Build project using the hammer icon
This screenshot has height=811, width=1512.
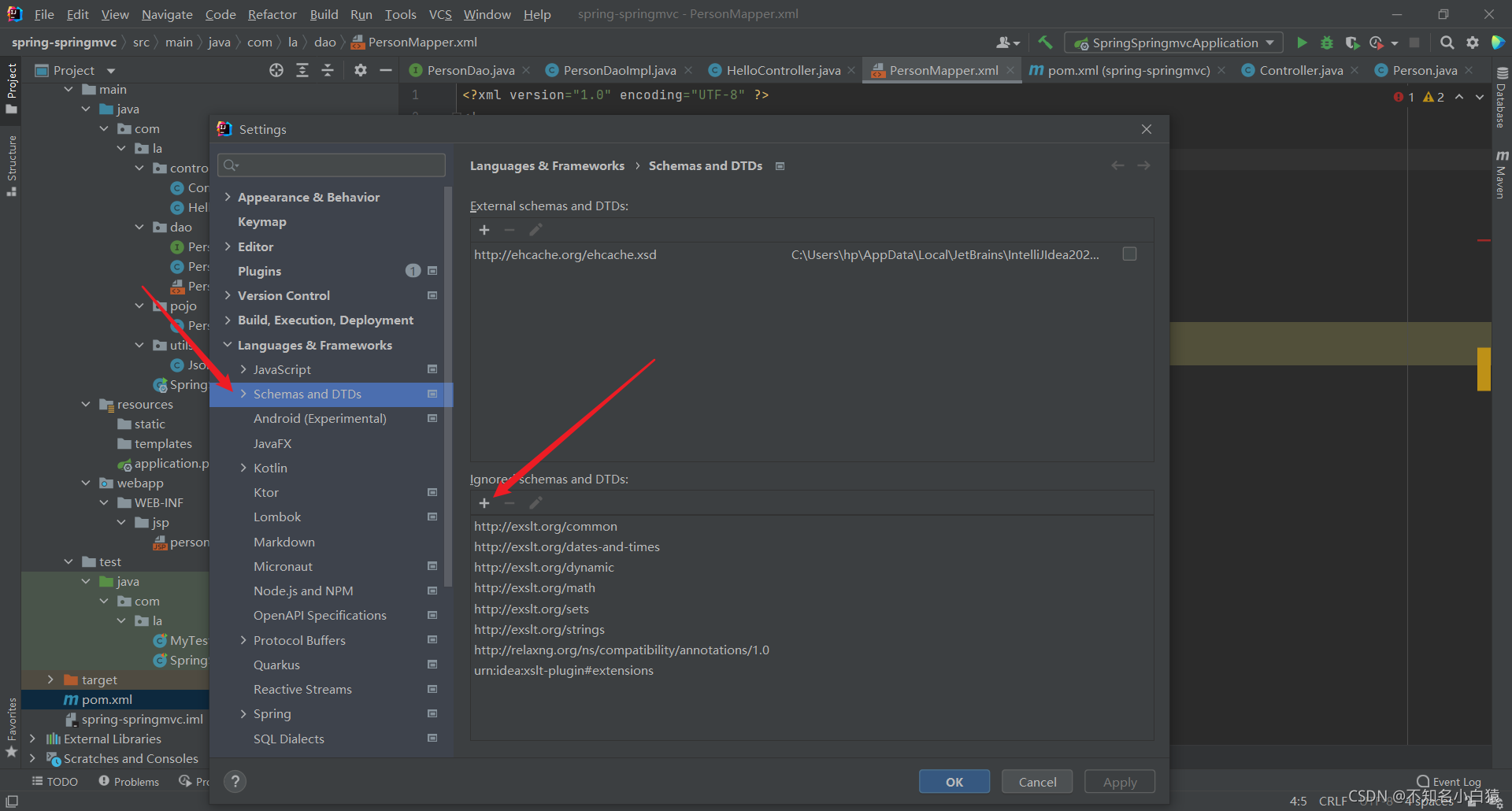click(1045, 43)
